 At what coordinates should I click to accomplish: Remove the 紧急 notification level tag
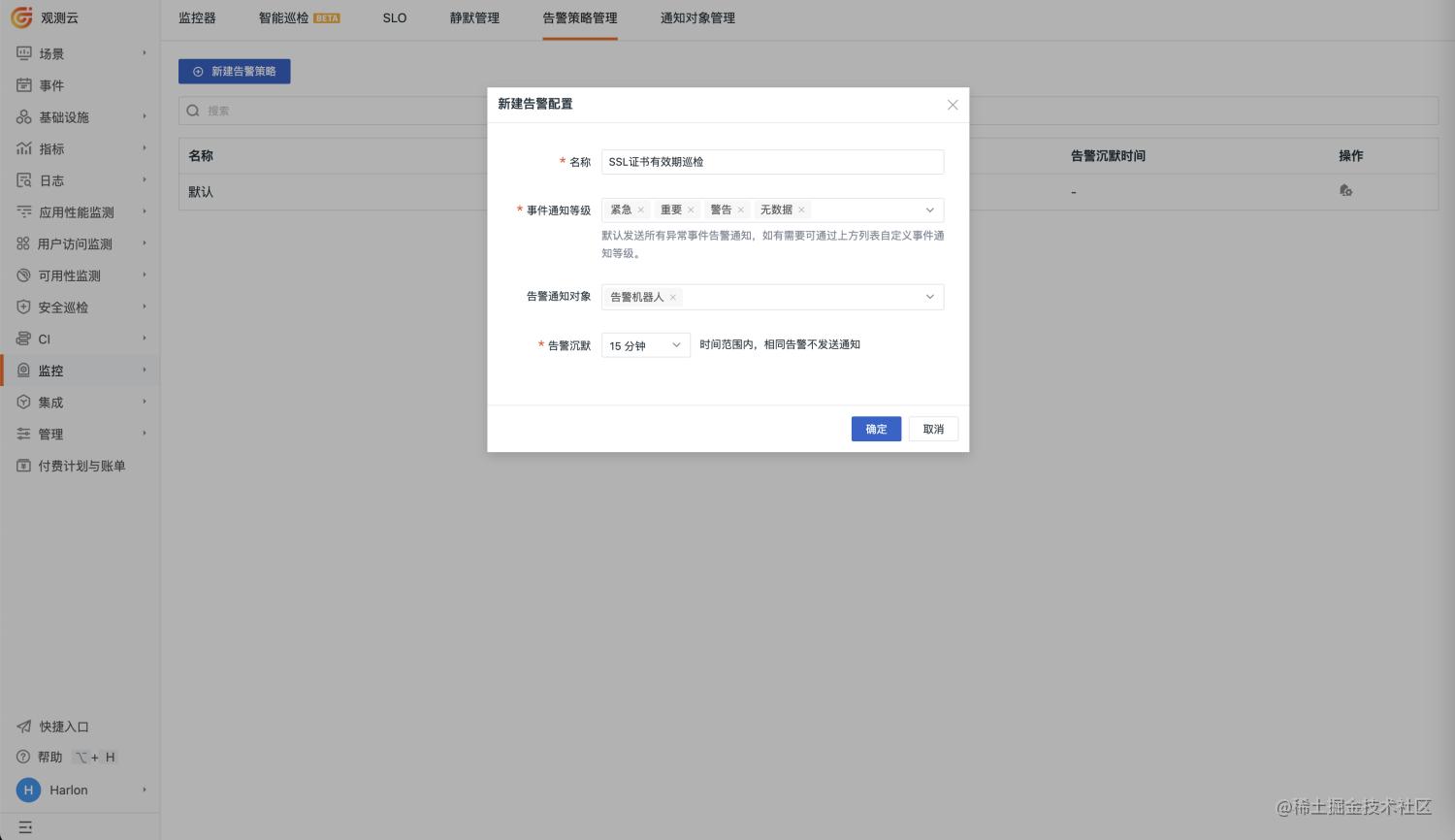642,209
